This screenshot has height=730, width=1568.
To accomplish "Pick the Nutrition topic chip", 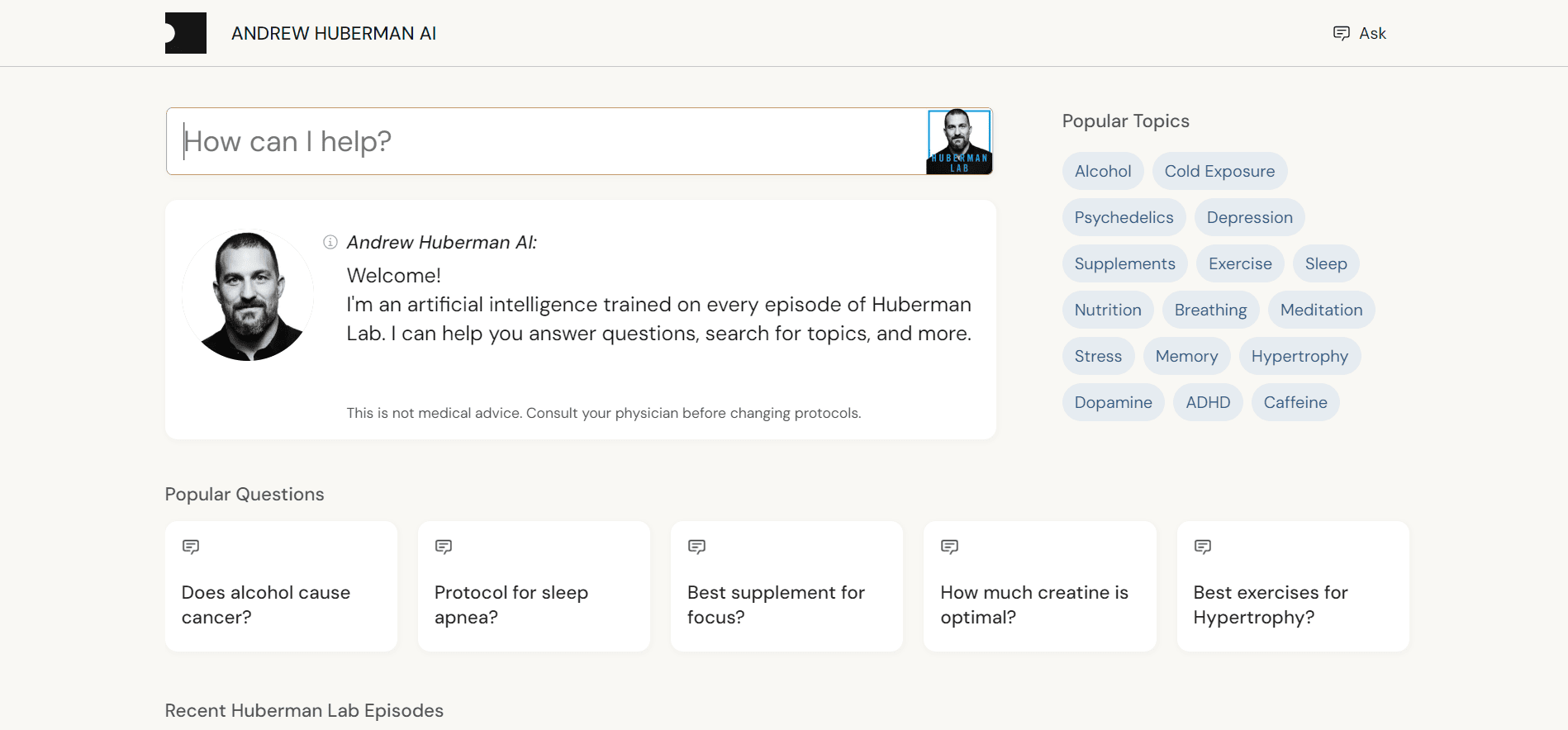I will (1108, 310).
